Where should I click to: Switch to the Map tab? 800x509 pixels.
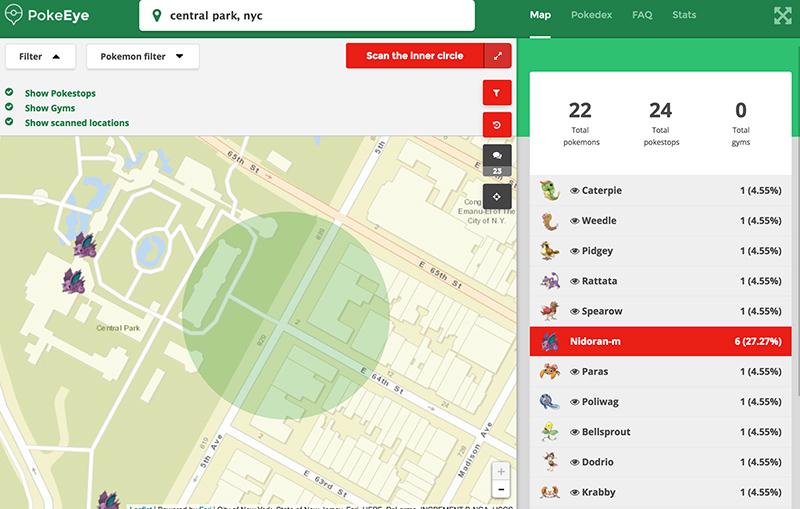pyautogui.click(x=540, y=15)
